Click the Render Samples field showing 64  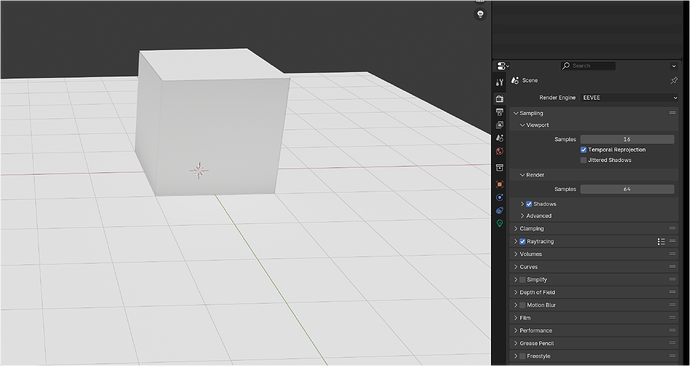tap(627, 189)
